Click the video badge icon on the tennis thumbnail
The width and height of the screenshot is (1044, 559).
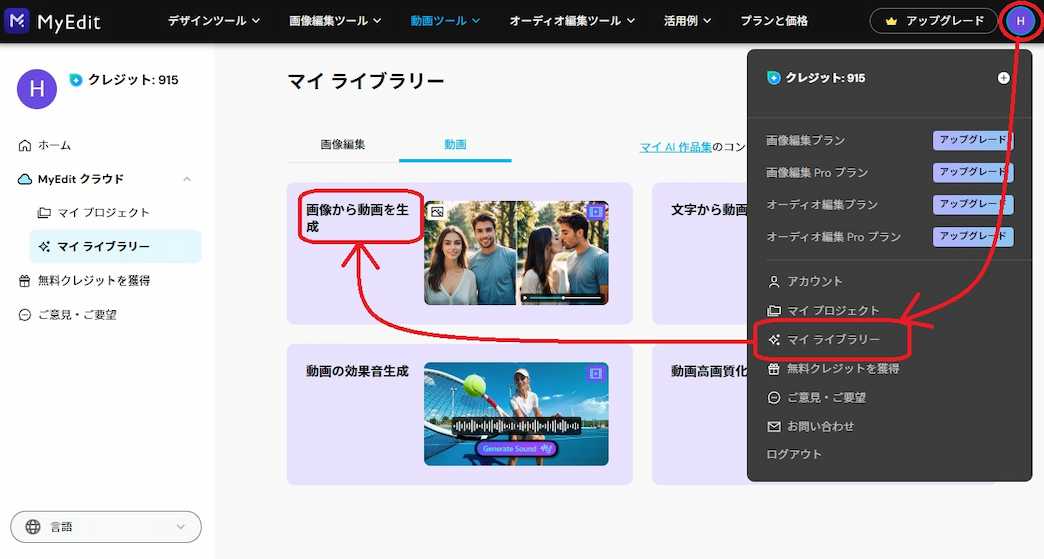(595, 373)
